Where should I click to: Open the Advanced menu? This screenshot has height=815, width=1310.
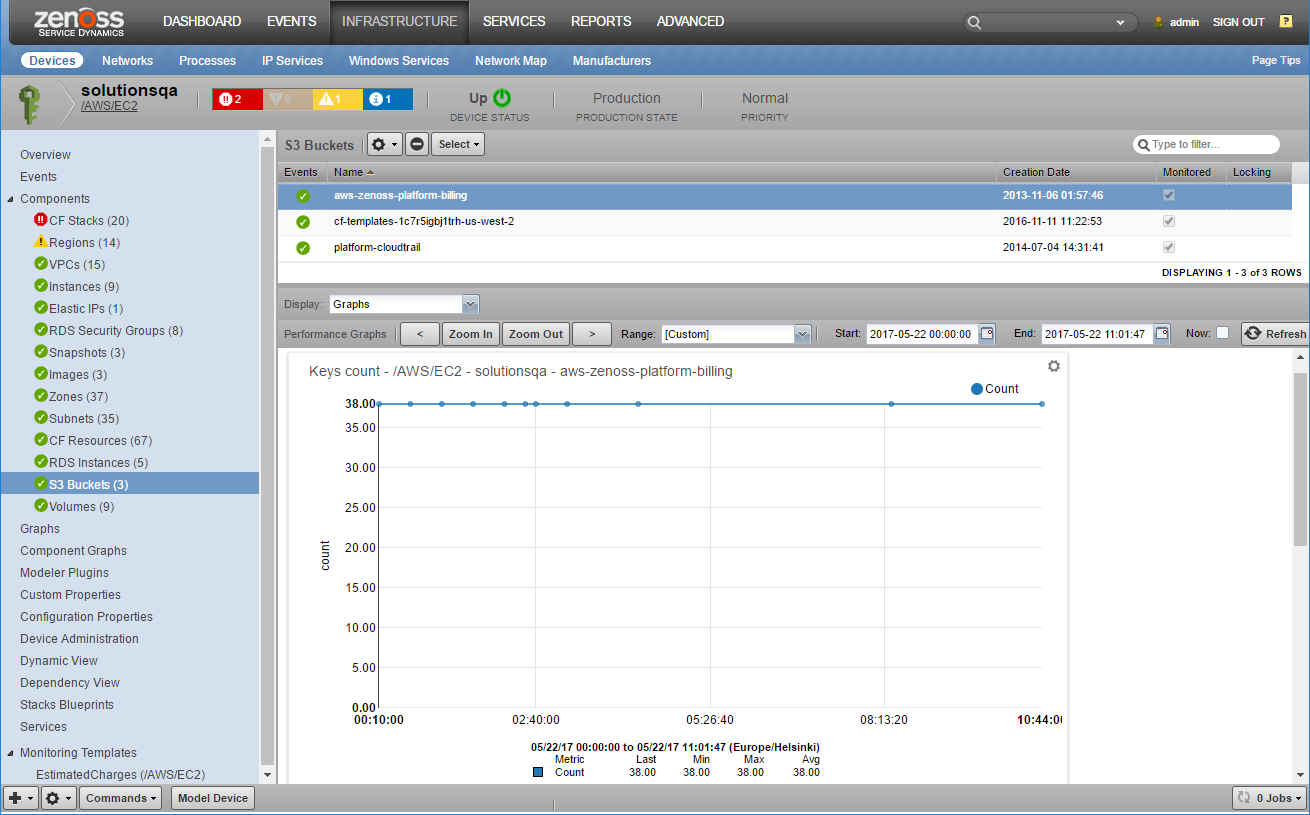tap(690, 21)
